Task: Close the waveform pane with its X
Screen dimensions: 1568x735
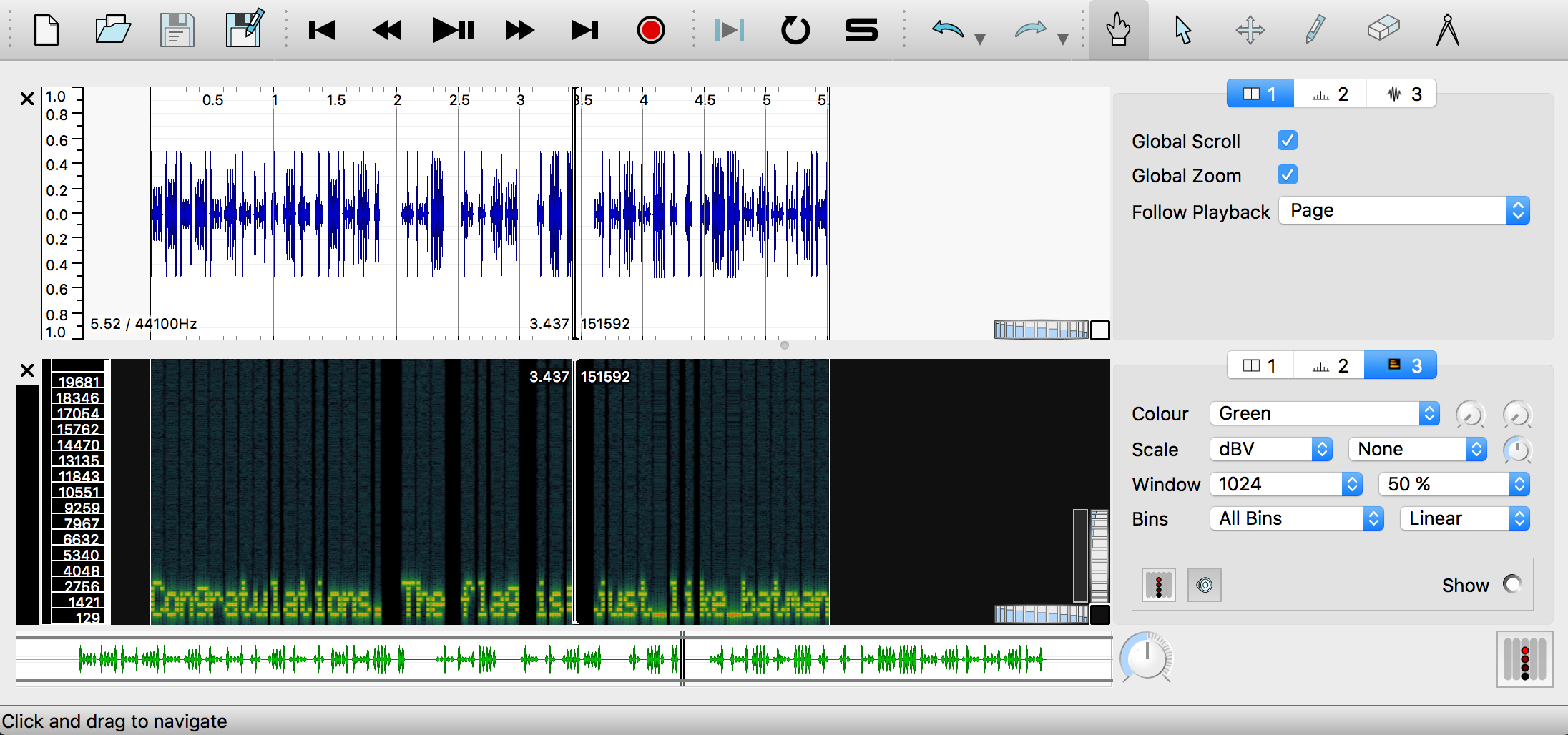Action: (x=27, y=99)
